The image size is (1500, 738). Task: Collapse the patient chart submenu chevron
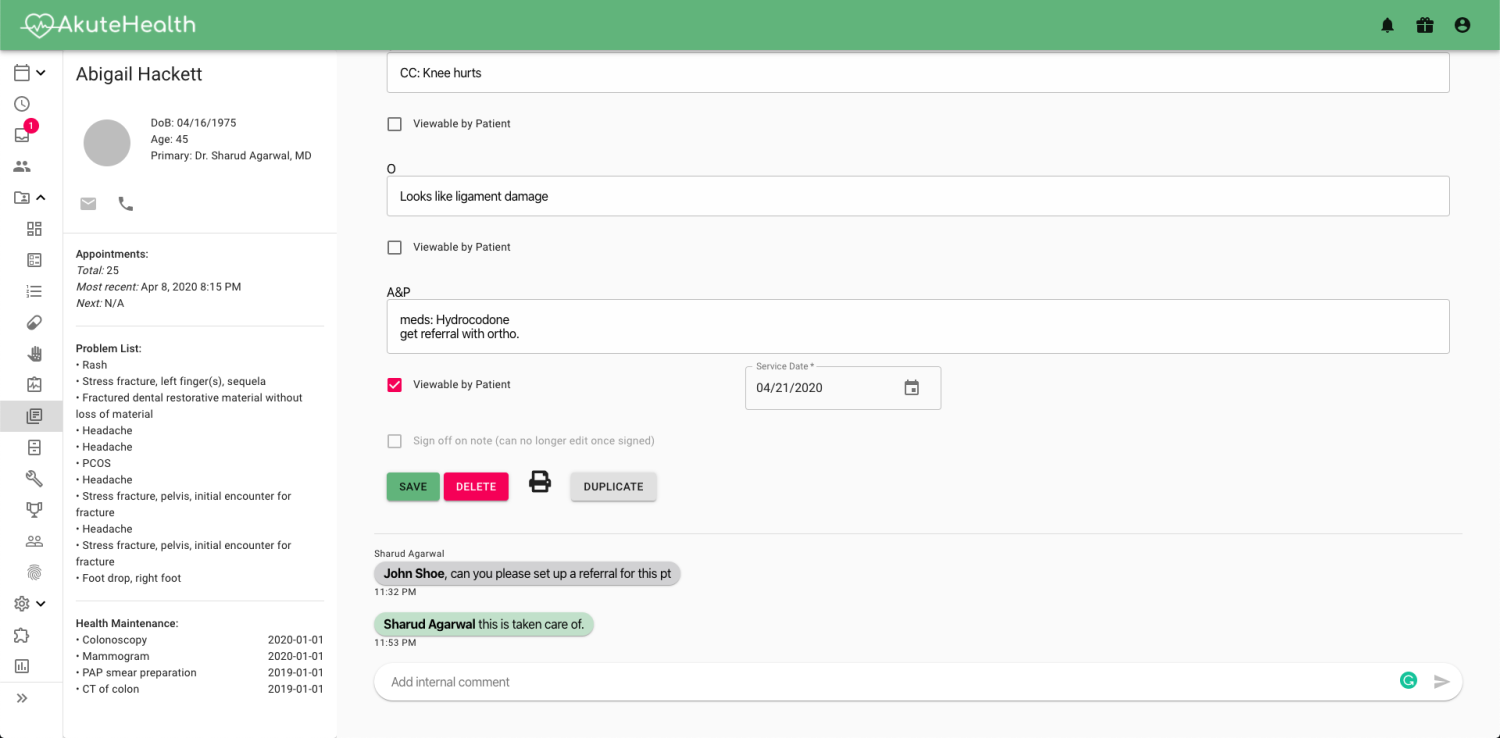coord(41,198)
